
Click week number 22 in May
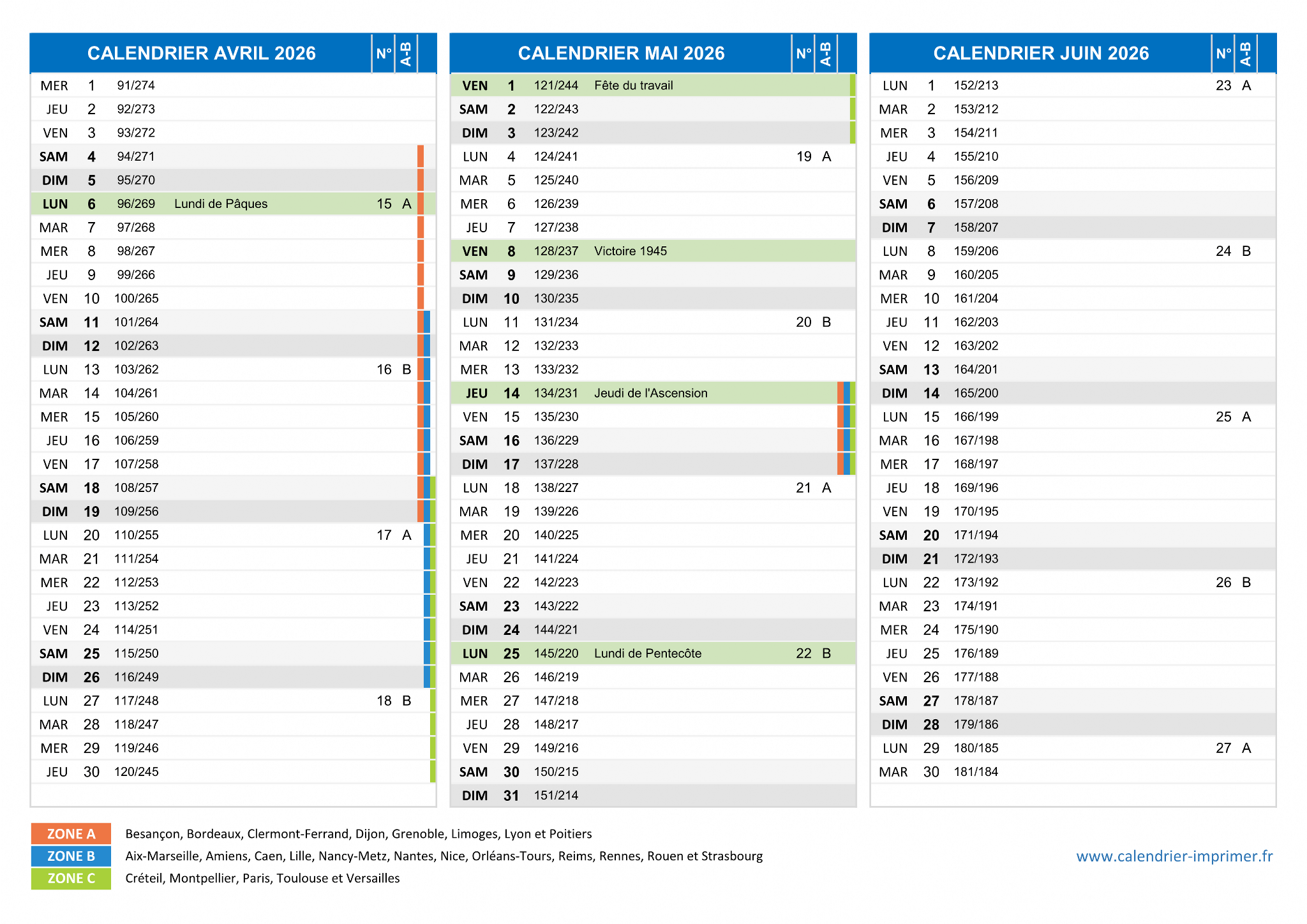[803, 653]
